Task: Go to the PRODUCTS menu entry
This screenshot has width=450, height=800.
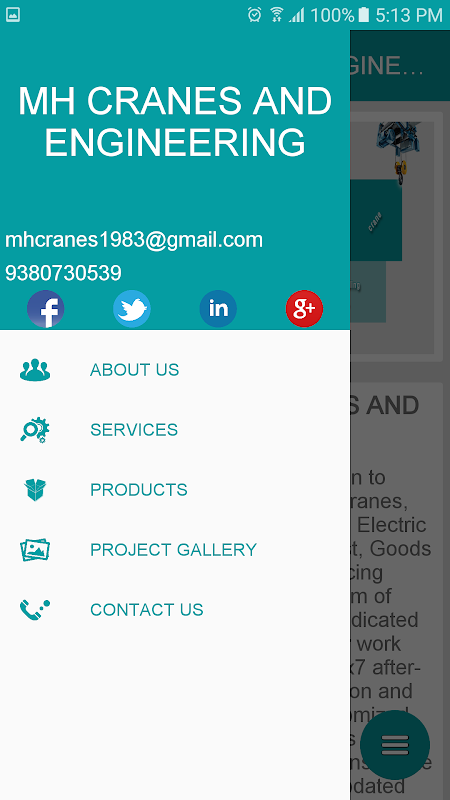Action: point(175,490)
